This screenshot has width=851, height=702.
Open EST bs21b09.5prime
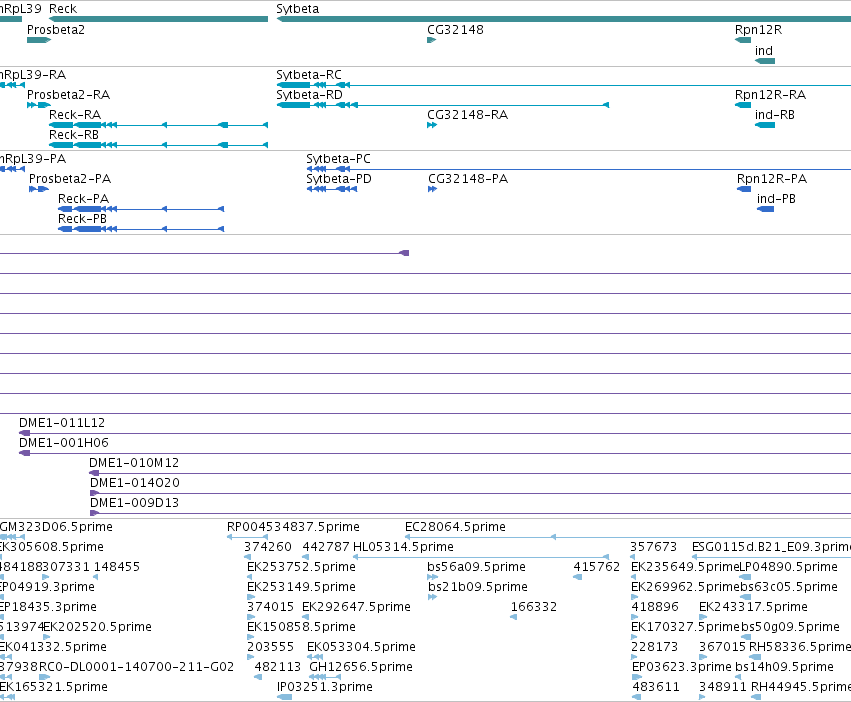478,587
